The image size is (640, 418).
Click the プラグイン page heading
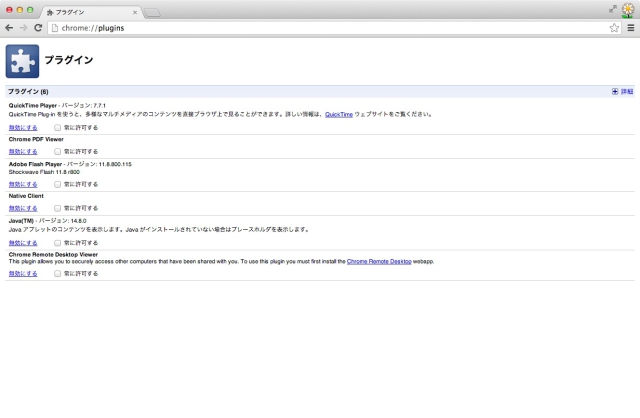click(69, 60)
